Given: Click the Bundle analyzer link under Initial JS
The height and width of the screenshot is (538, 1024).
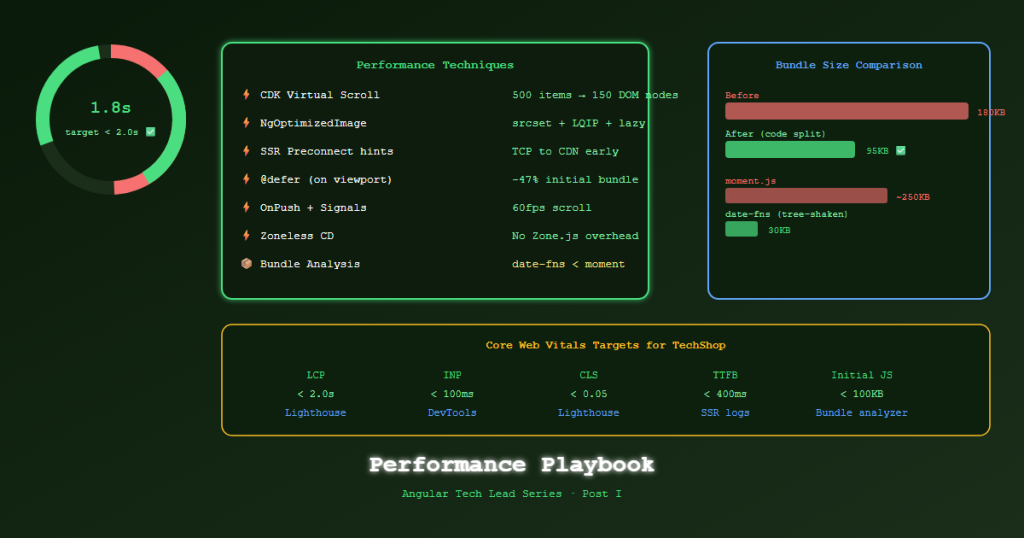Looking at the screenshot, I should pos(861,413).
